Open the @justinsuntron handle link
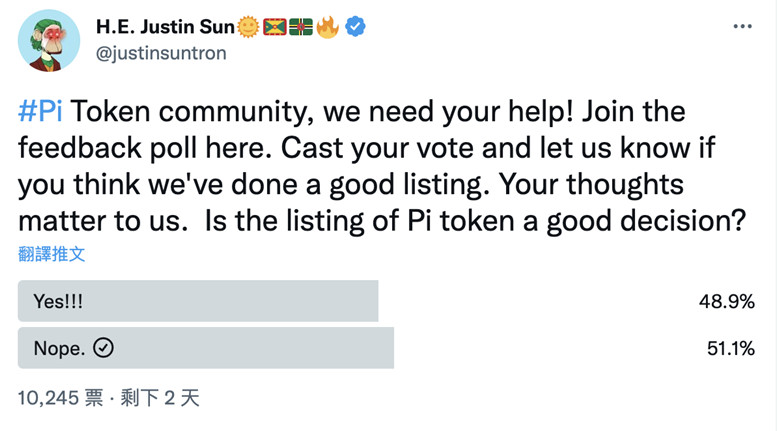The height and width of the screenshot is (431, 780). pyautogui.click(x=160, y=53)
